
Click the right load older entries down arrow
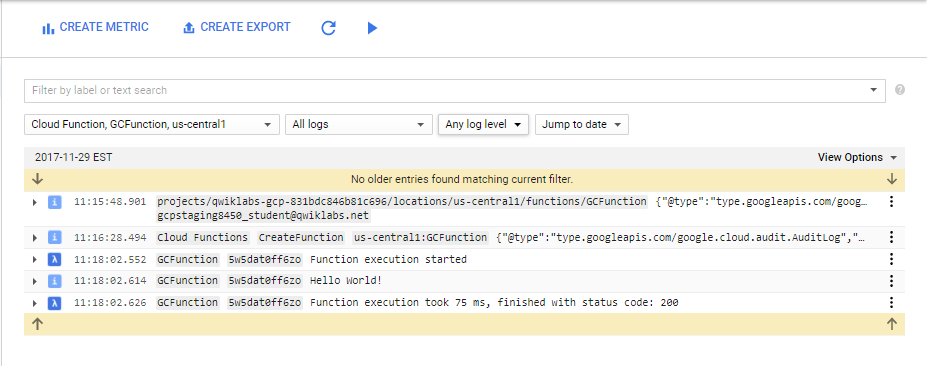[892, 179]
